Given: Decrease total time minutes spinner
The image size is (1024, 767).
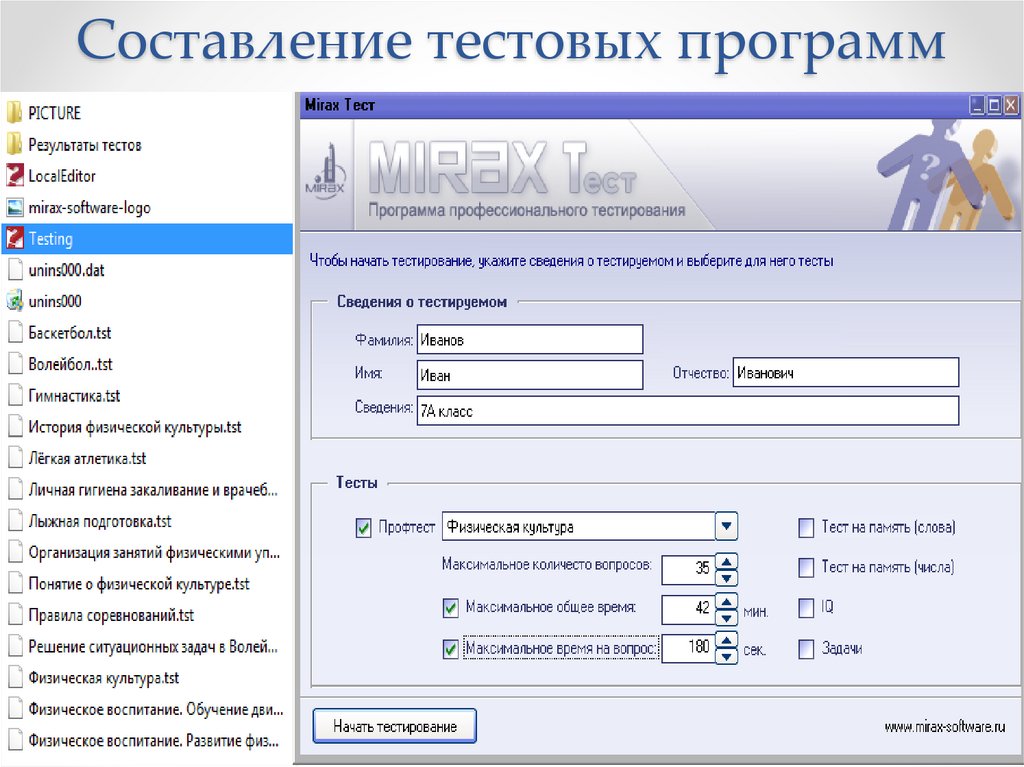Looking at the screenshot, I should (726, 618).
